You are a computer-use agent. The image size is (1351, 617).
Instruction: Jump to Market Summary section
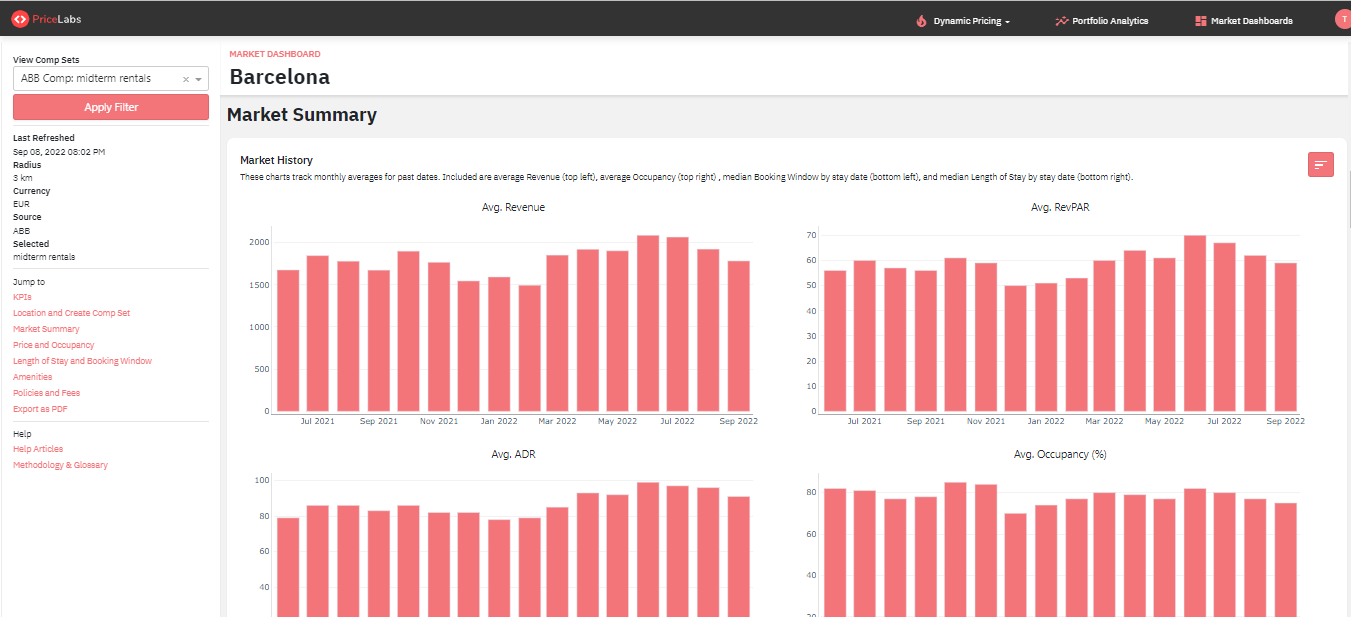(x=46, y=329)
